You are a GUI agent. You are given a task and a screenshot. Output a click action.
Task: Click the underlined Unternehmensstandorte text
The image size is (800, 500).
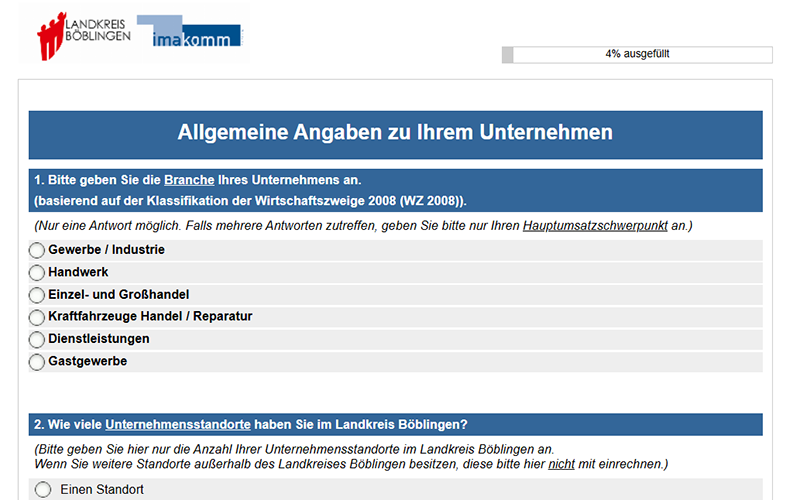pos(177,424)
